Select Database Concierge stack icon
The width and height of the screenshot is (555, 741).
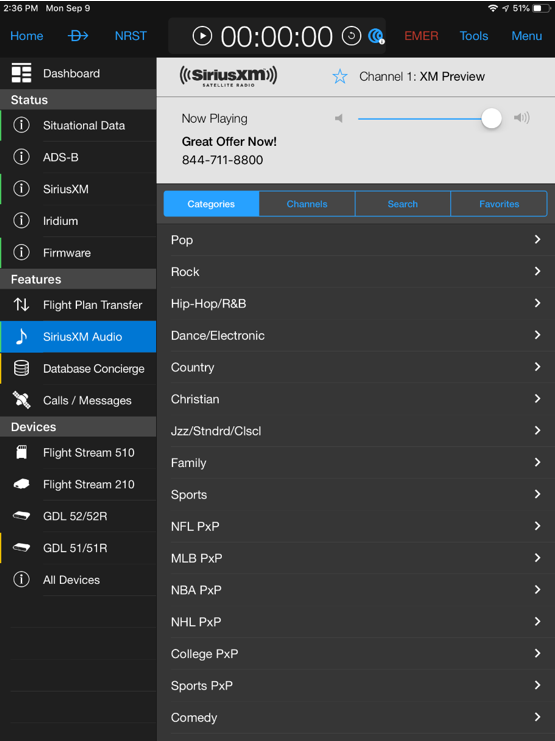21,368
